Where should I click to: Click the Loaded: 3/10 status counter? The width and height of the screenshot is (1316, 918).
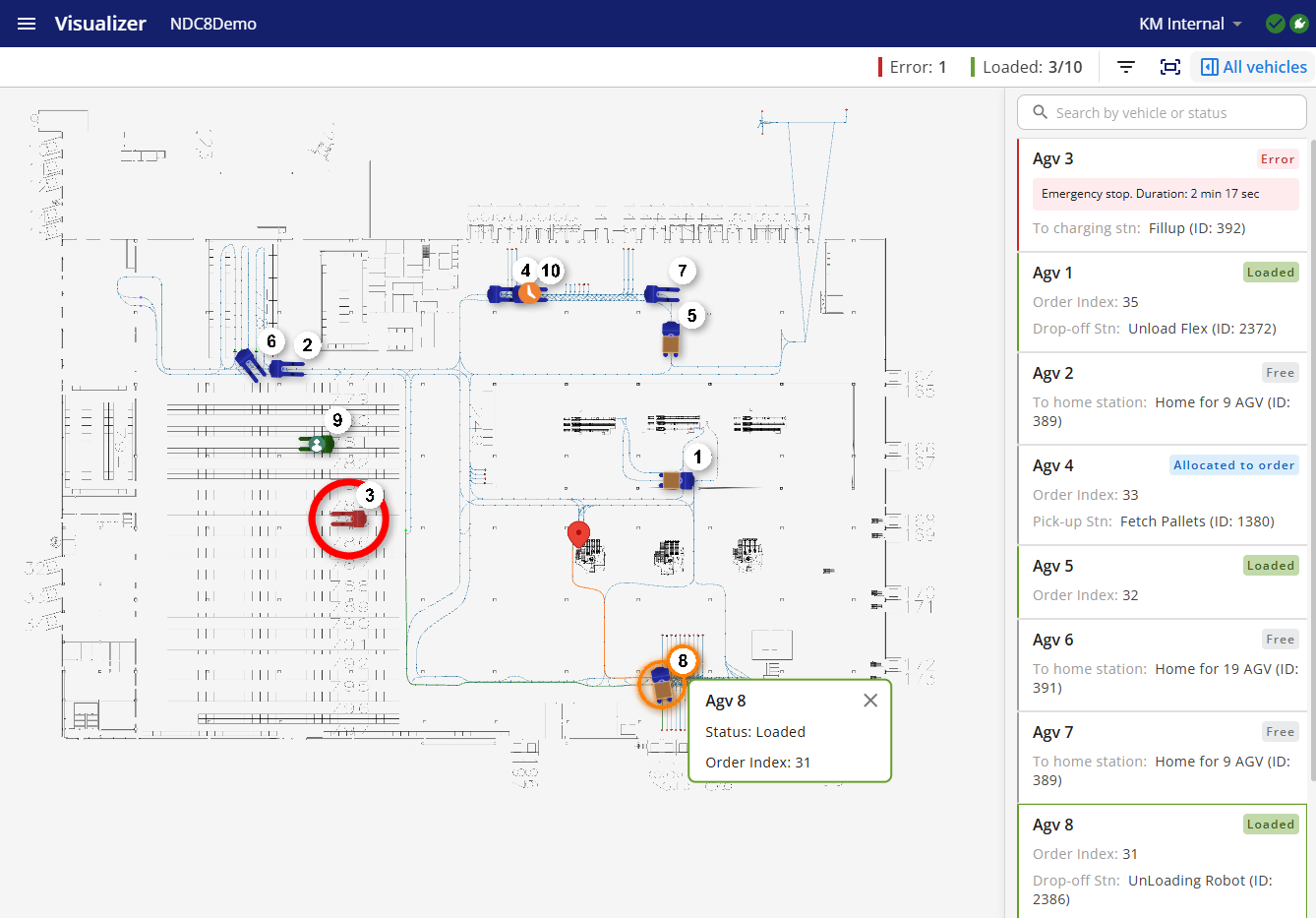(1026, 67)
